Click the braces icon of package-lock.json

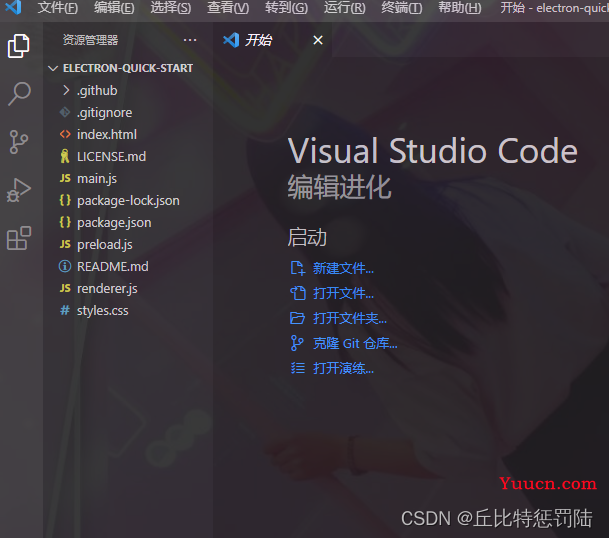65,200
